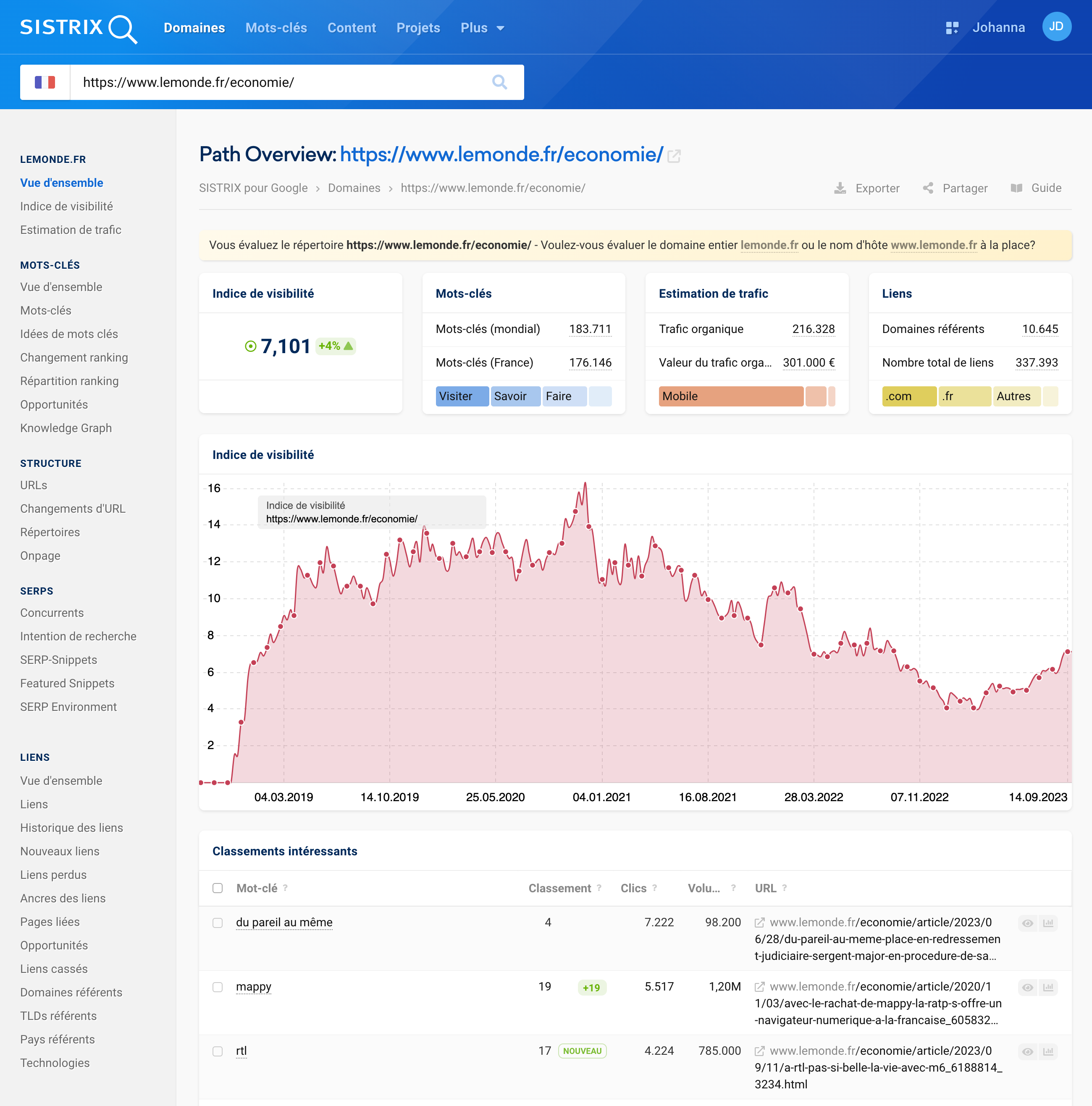Click the Vue d'ensemble sidebar item

tap(63, 183)
